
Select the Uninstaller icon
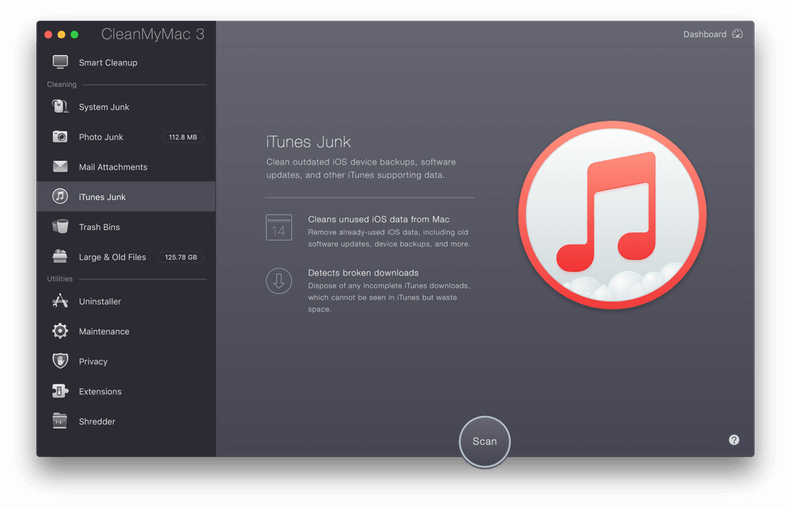(60, 301)
